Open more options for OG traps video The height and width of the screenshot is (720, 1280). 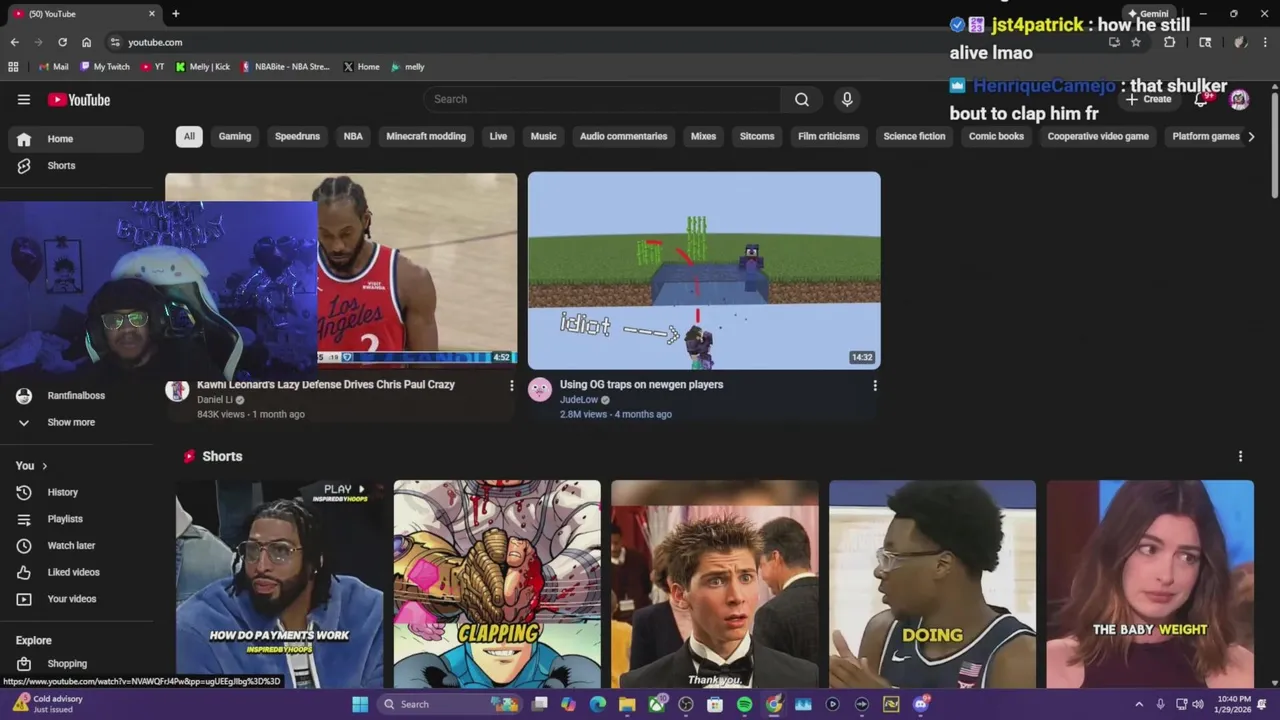pos(875,385)
